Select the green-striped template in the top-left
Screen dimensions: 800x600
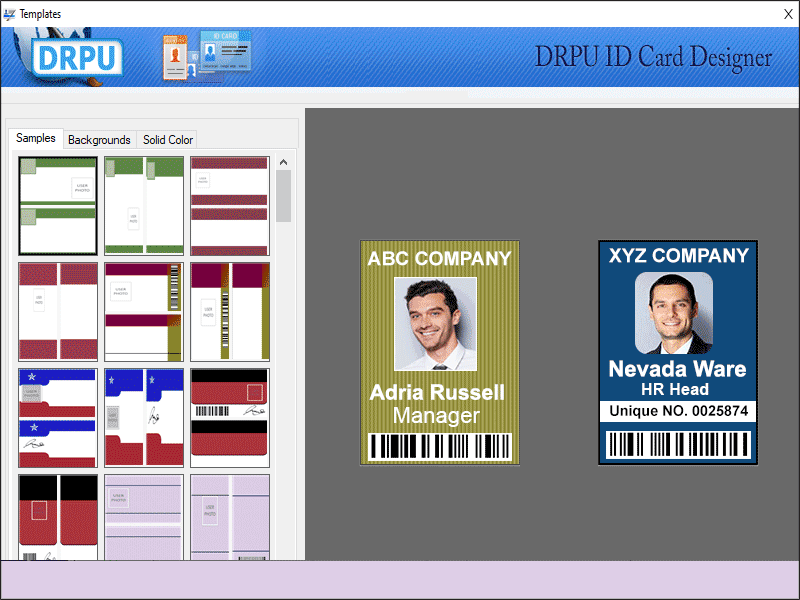(x=57, y=205)
